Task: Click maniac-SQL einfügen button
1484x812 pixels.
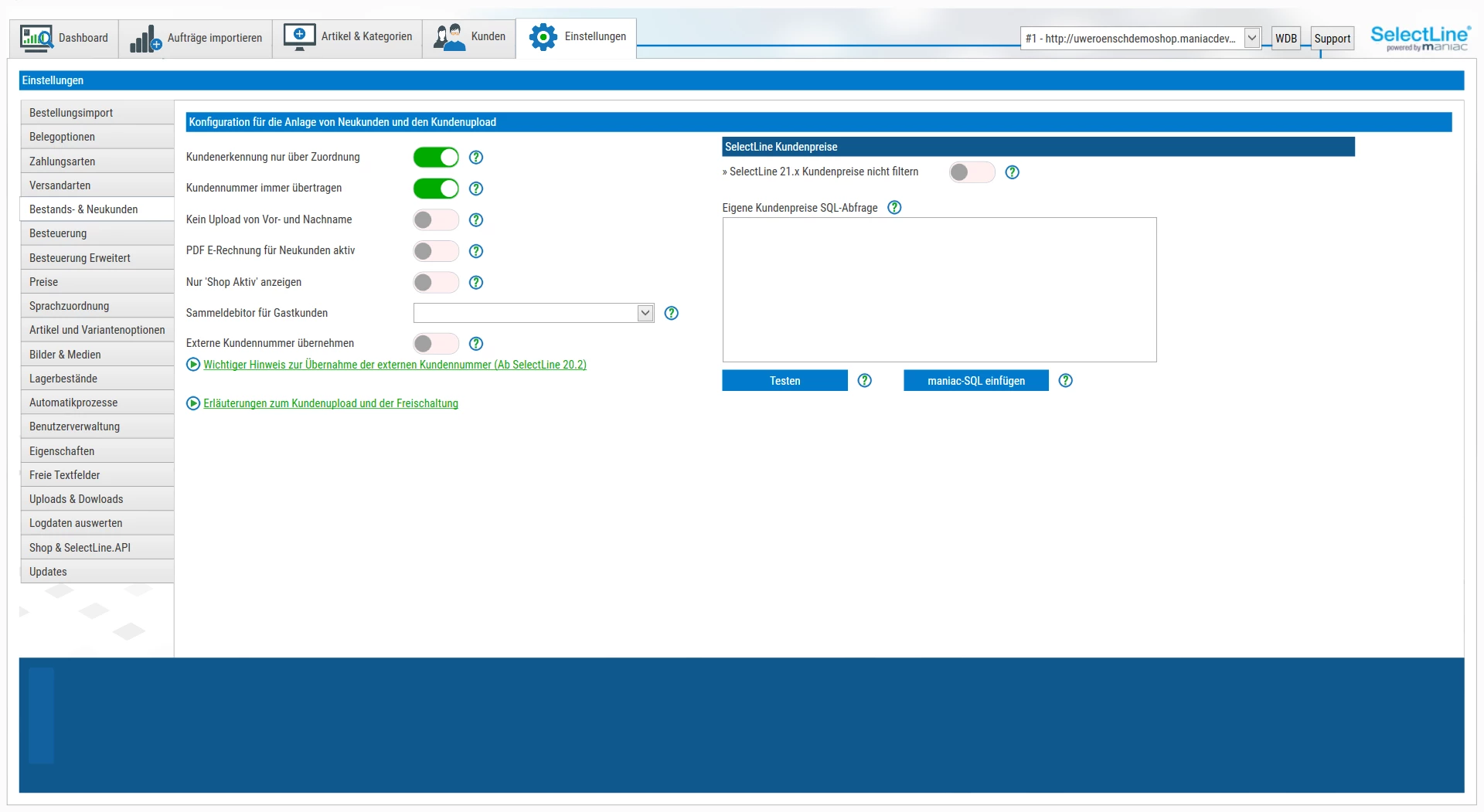Action: point(976,380)
